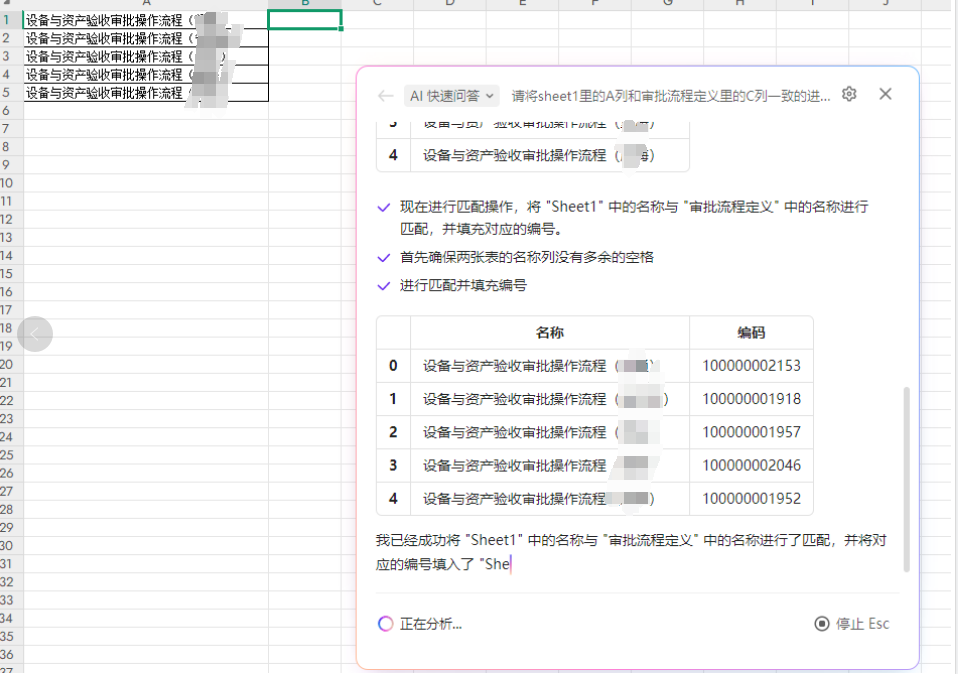Screen dimensions: 958x674
Task: Click the 编码 column header in result table
Action: tap(751, 332)
